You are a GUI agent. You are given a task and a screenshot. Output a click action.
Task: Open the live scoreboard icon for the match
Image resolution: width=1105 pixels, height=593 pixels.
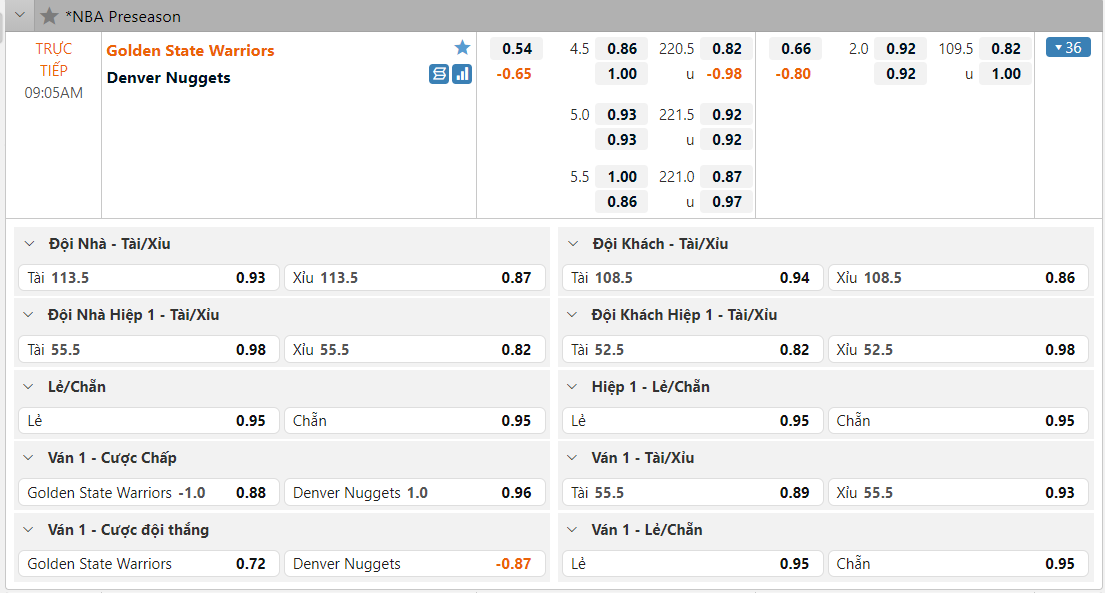439,74
